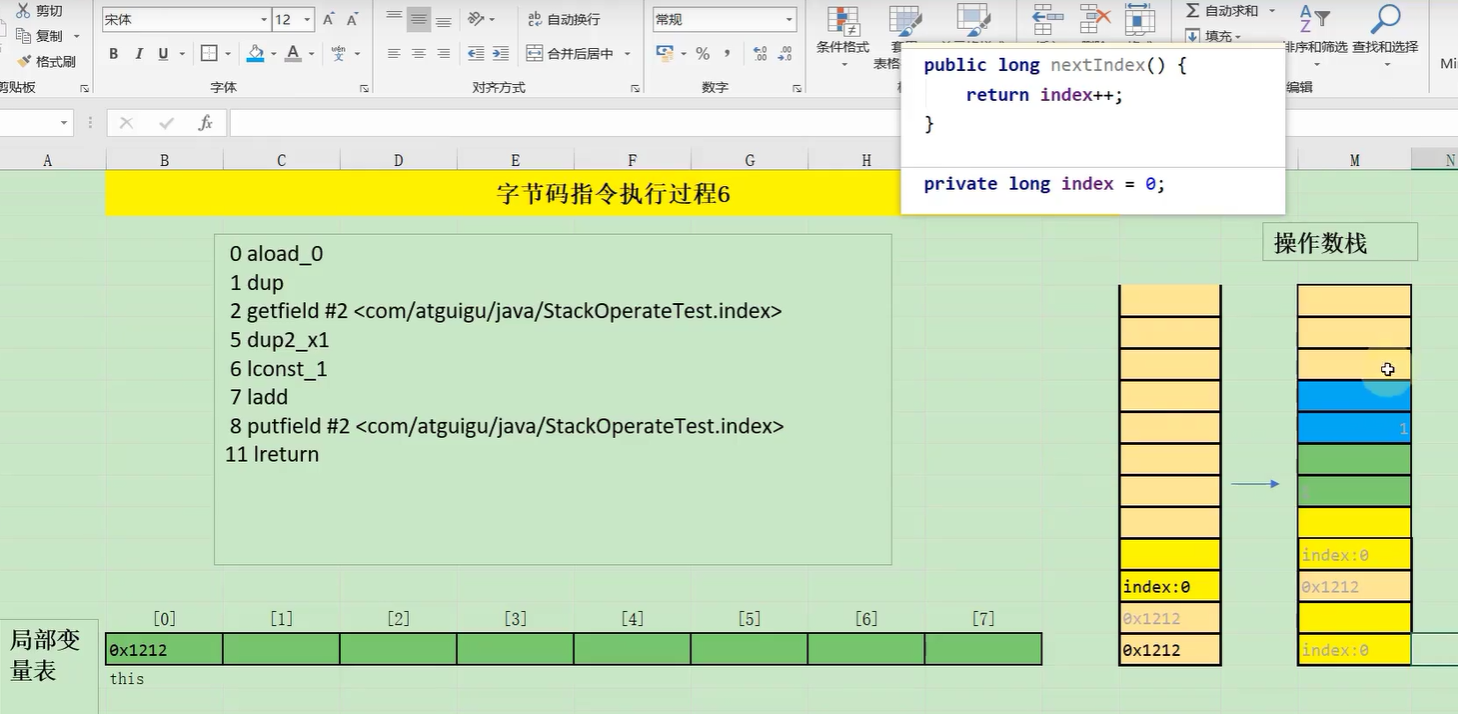Click local variable cell 0x1212 under [0]
Viewport: 1458px width, 714px height.
click(164, 649)
